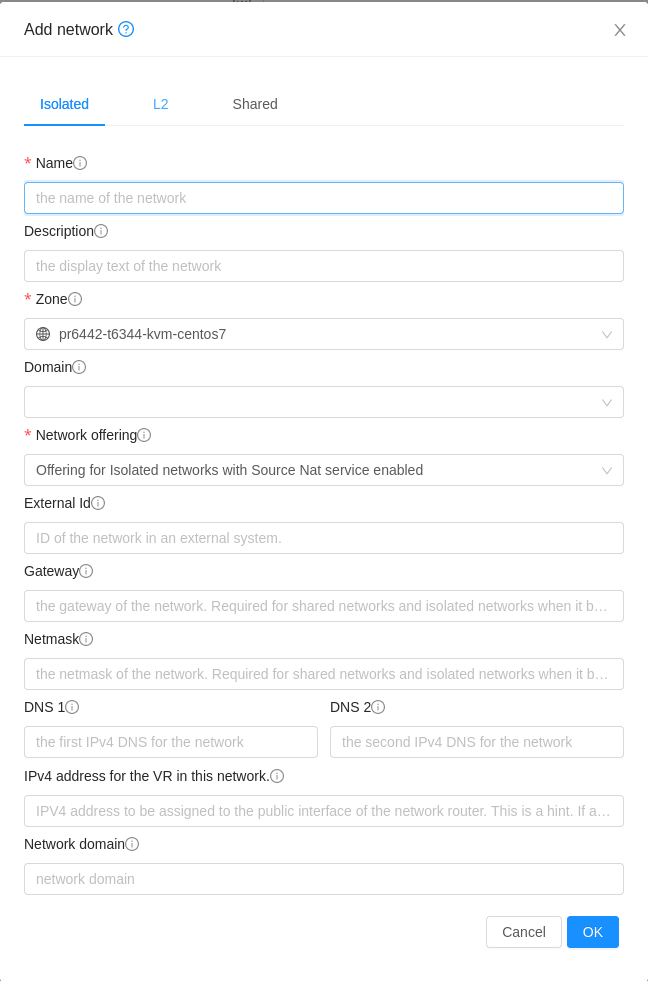The width and height of the screenshot is (648, 981).
Task: Click inside the Name input field
Action: click(323, 198)
